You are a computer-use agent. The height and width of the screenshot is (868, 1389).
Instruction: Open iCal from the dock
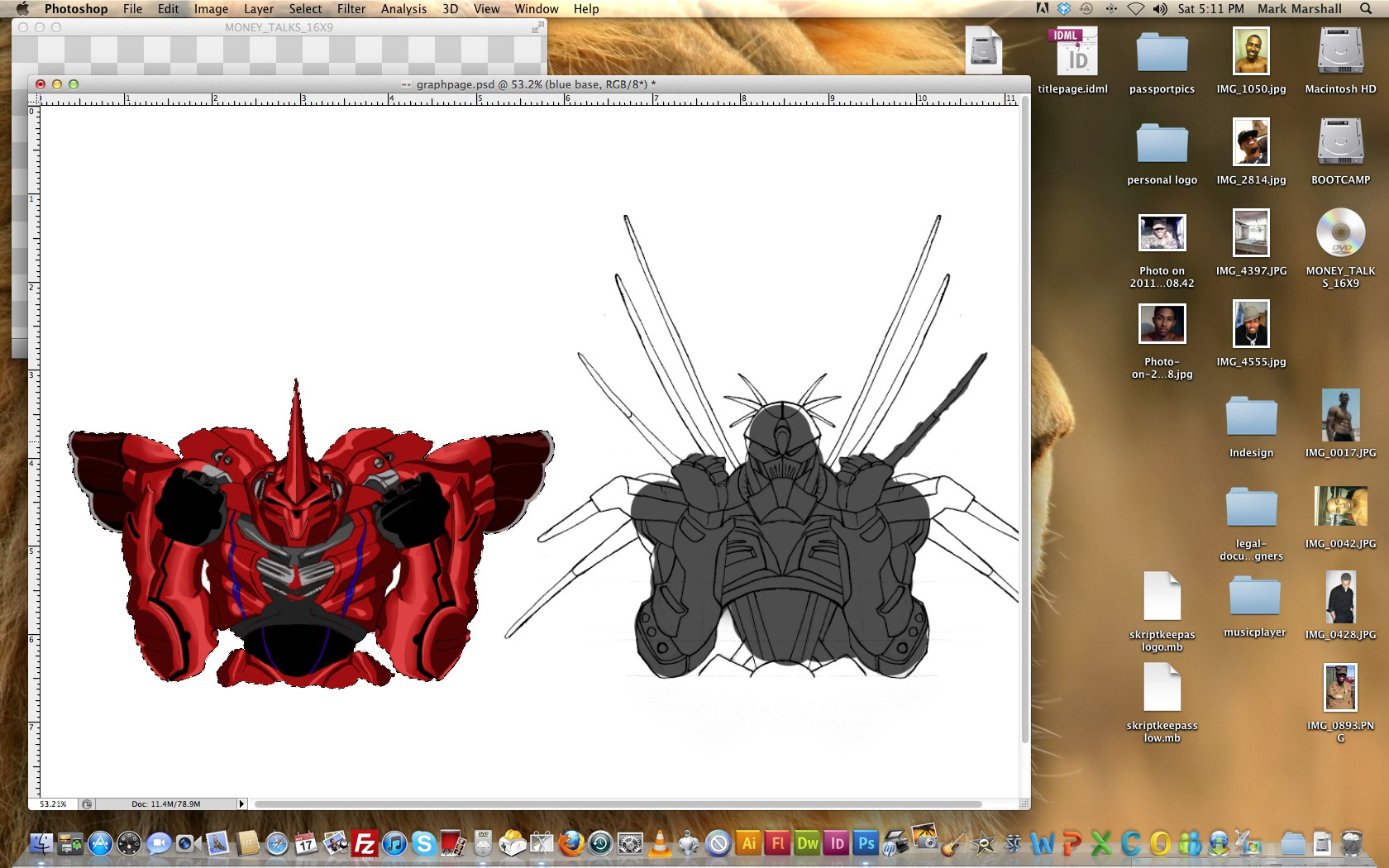[x=306, y=843]
